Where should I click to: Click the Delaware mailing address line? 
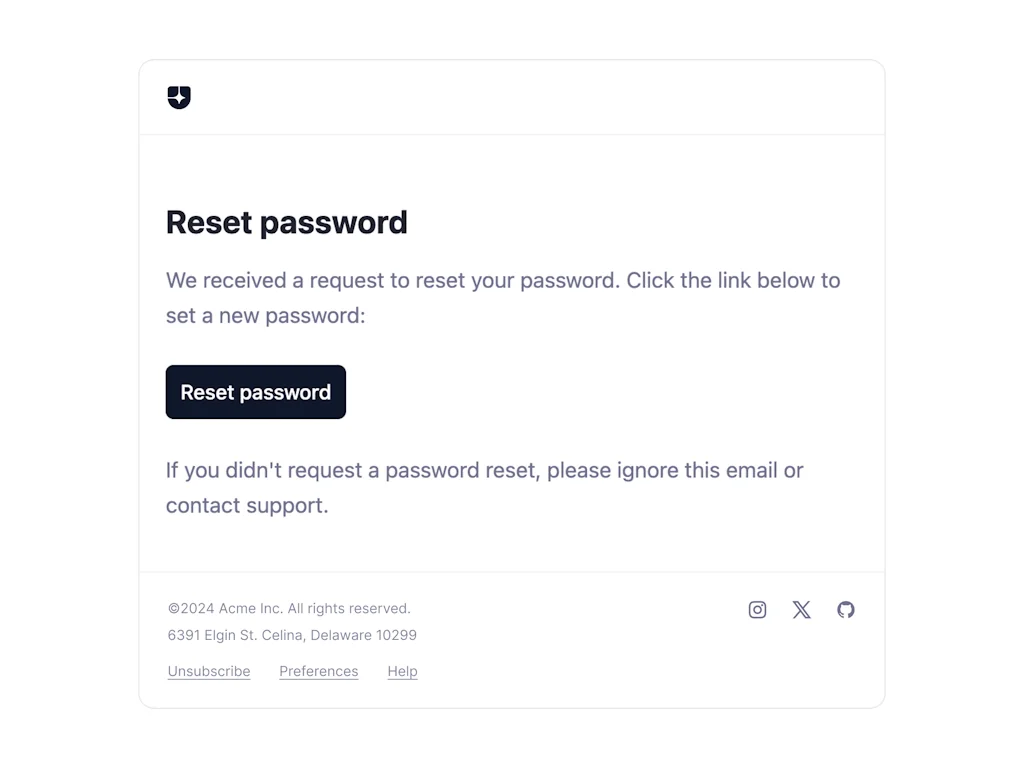[291, 635]
